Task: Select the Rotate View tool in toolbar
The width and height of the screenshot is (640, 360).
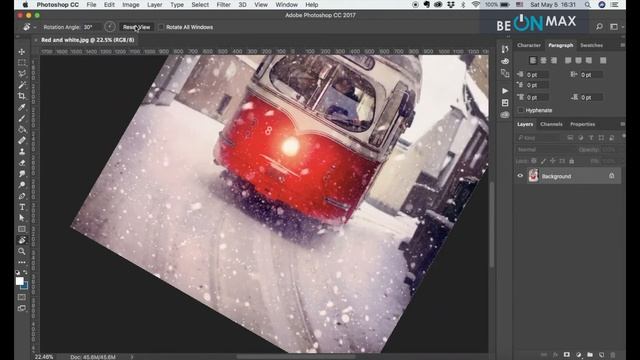Action: tap(22, 240)
